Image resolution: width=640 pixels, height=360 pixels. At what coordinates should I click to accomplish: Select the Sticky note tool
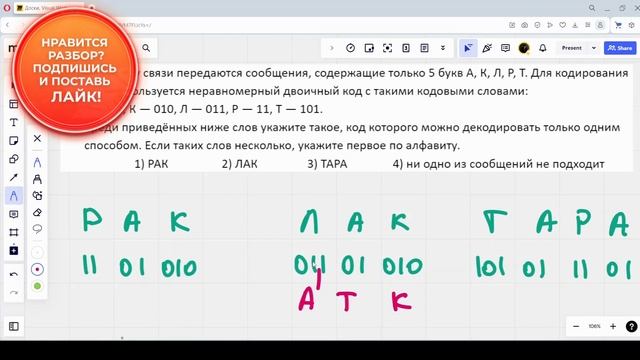coord(13,141)
